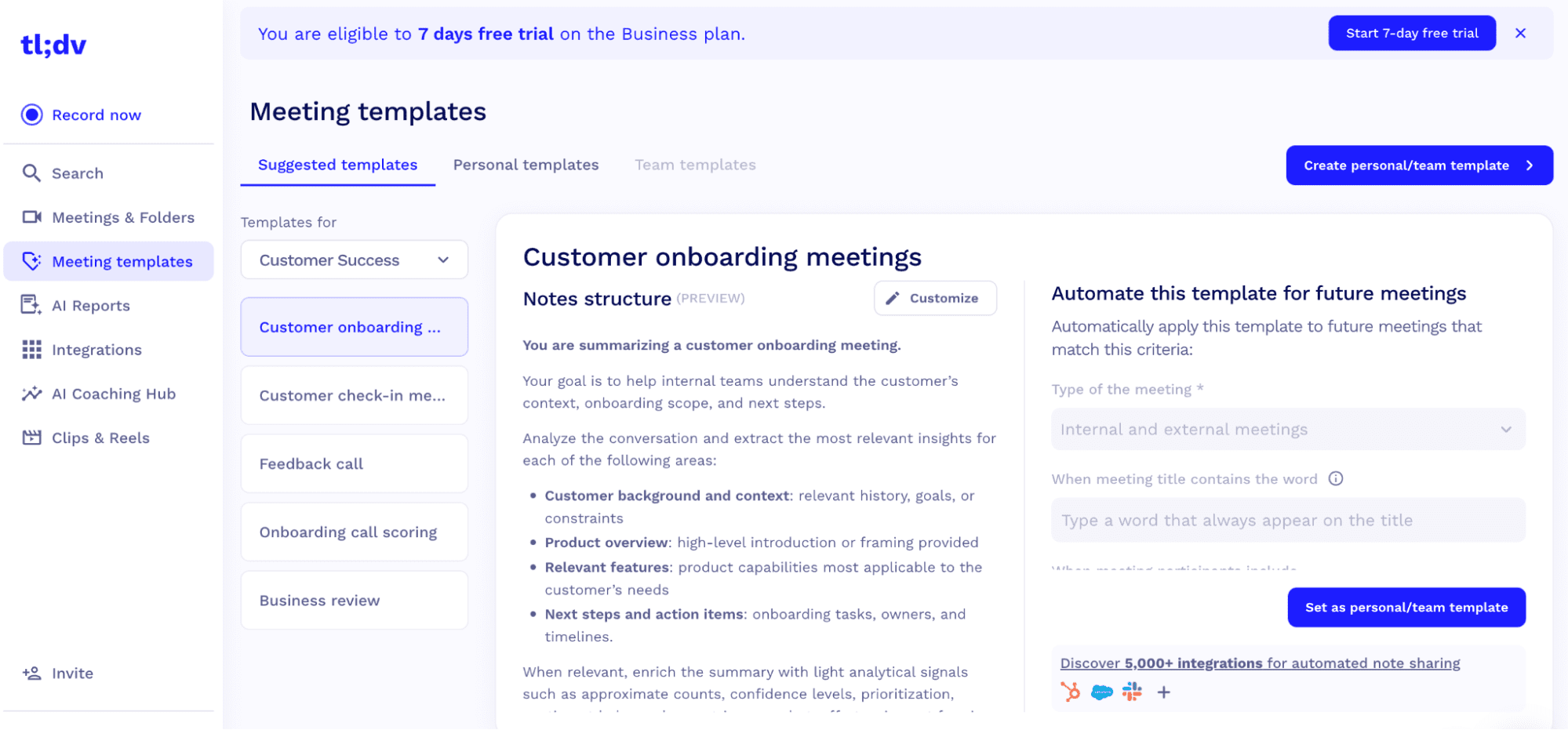Open Clips & Reels icon
1568x730 pixels.
[x=31, y=438]
